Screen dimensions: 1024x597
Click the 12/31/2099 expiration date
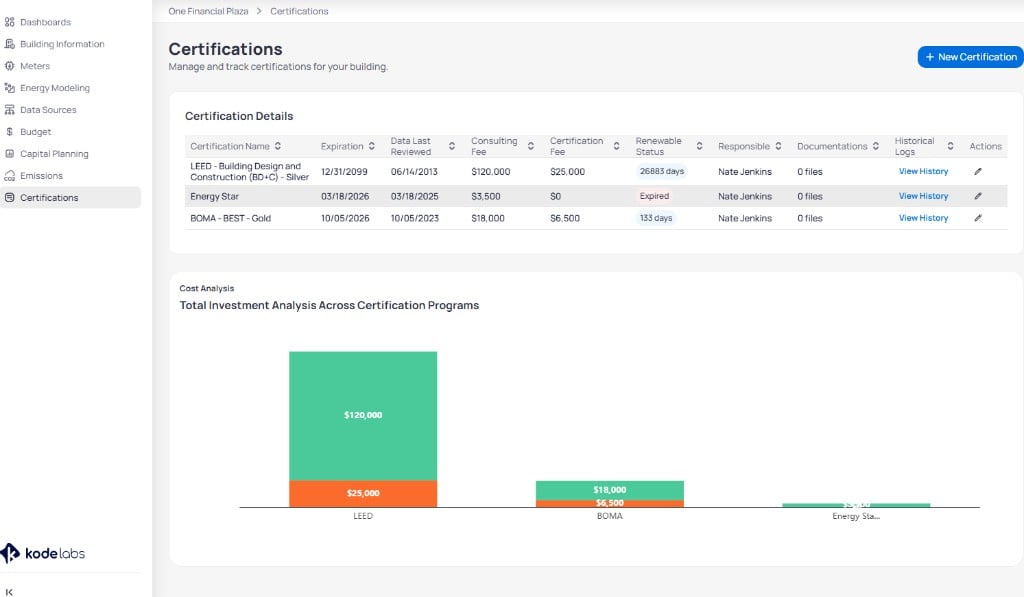(x=344, y=172)
